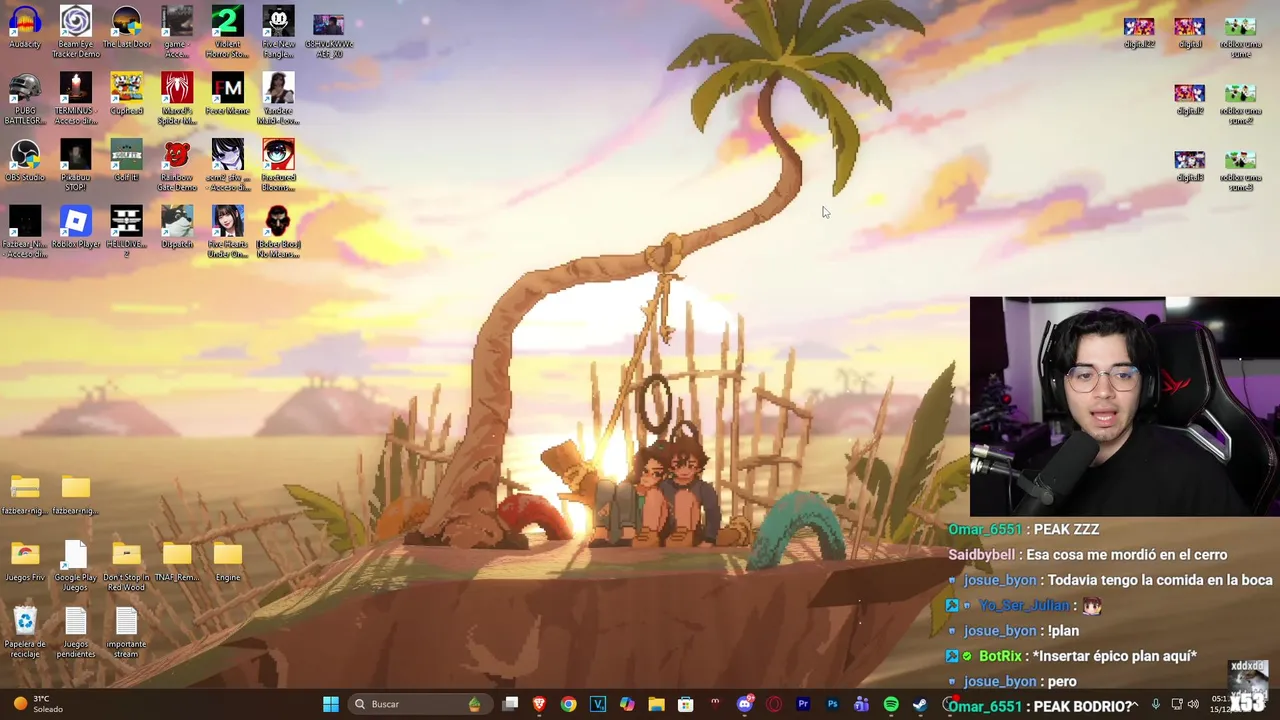Open the Juegos Friv folder
This screenshot has width=1280, height=720.
coord(25,561)
